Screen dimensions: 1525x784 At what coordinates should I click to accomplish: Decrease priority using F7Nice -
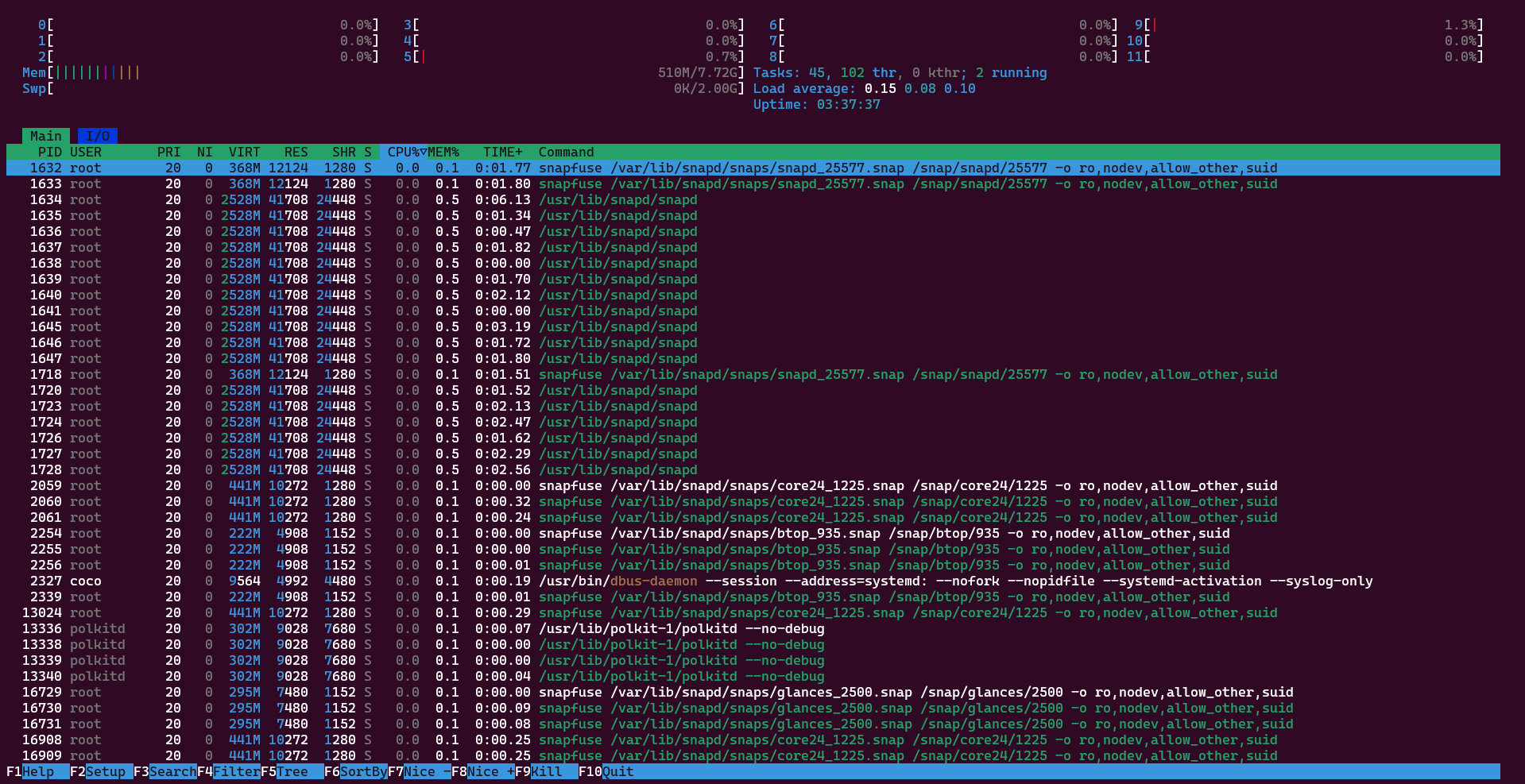point(421,771)
